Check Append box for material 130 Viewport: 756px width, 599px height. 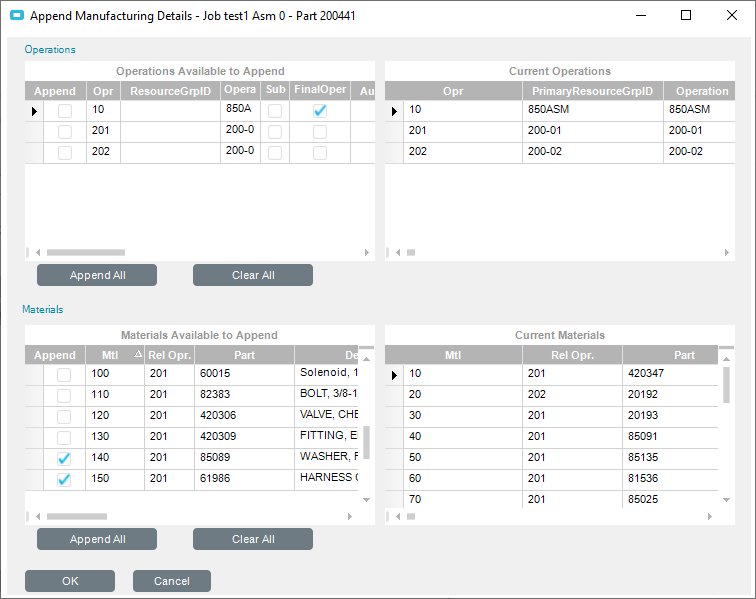click(x=64, y=438)
